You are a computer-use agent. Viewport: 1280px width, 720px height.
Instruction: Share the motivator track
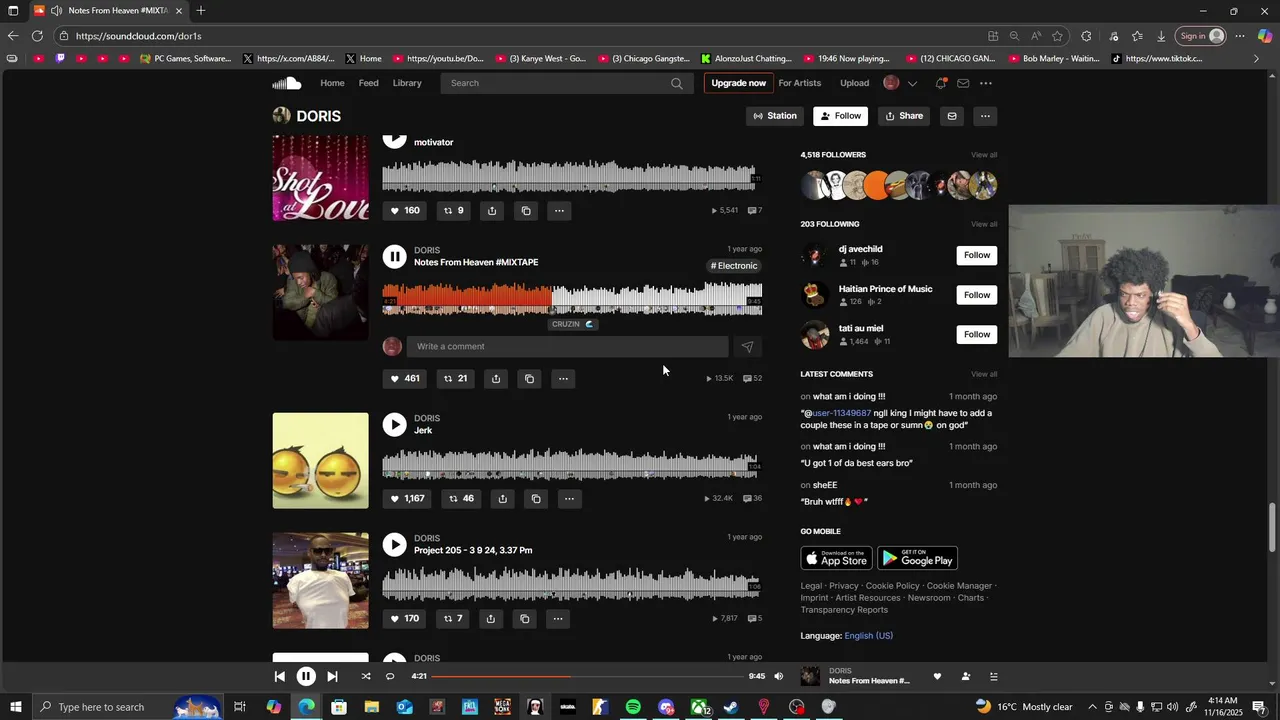click(x=492, y=210)
